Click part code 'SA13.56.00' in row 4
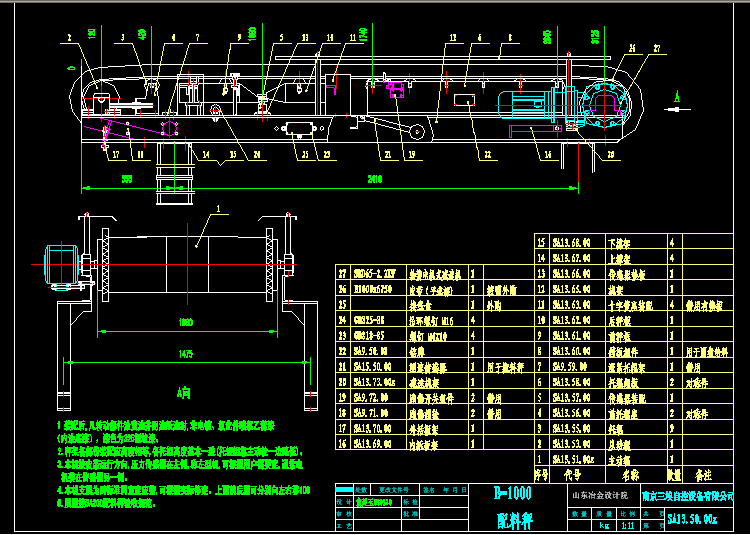750x535 pixels. pos(571,414)
